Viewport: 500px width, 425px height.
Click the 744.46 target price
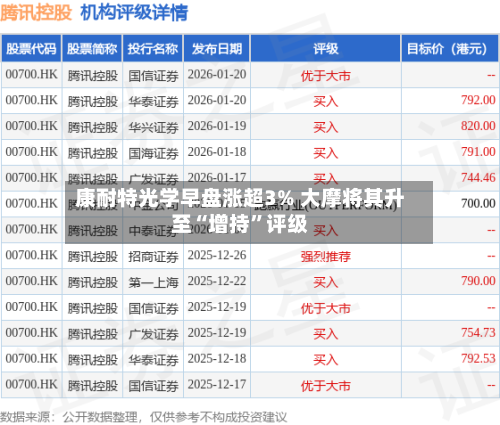pyautogui.click(x=478, y=178)
